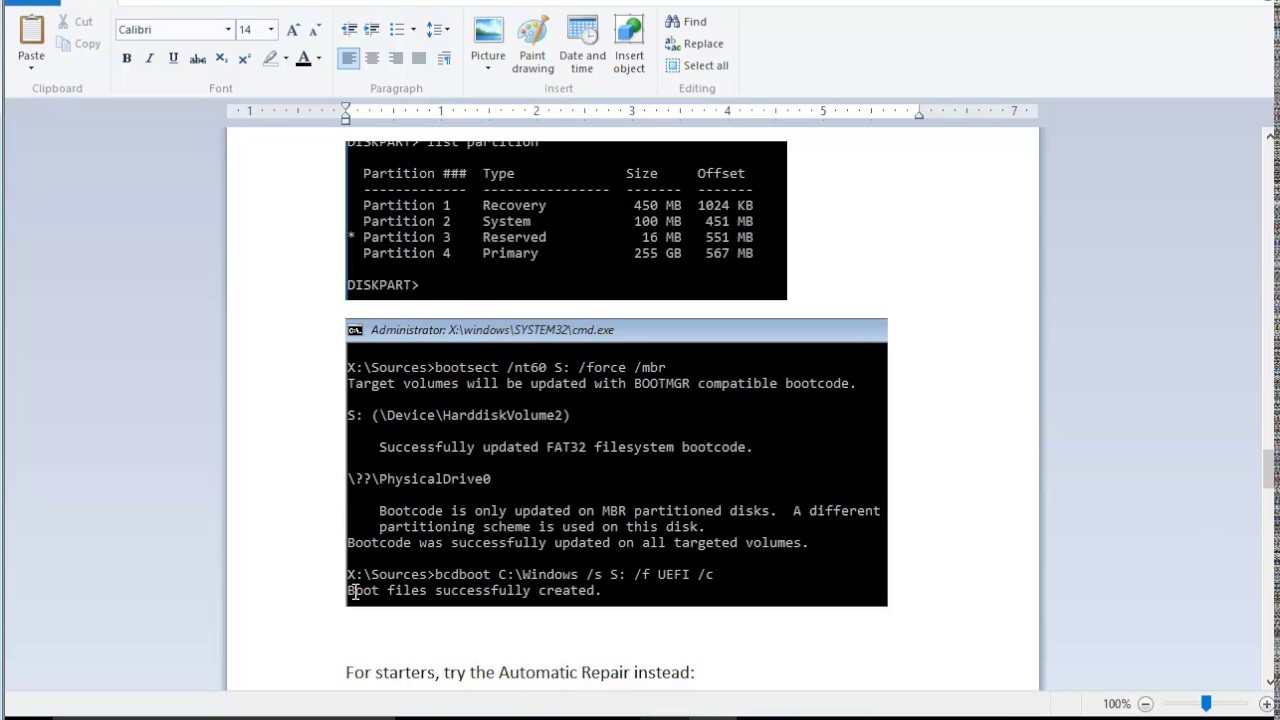Grow the font size
1280x720 pixels.
point(293,30)
